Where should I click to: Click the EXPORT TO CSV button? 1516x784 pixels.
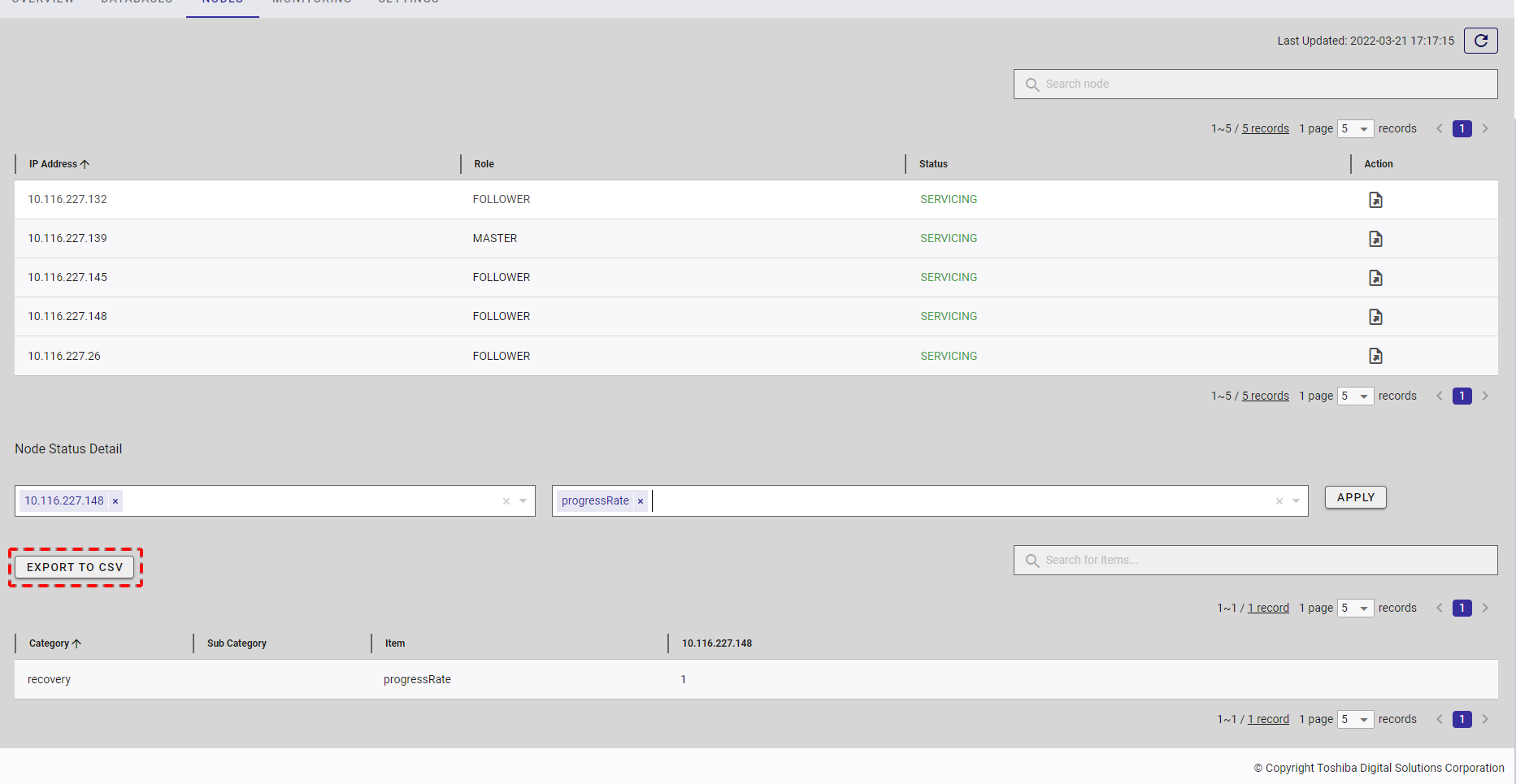(x=75, y=567)
